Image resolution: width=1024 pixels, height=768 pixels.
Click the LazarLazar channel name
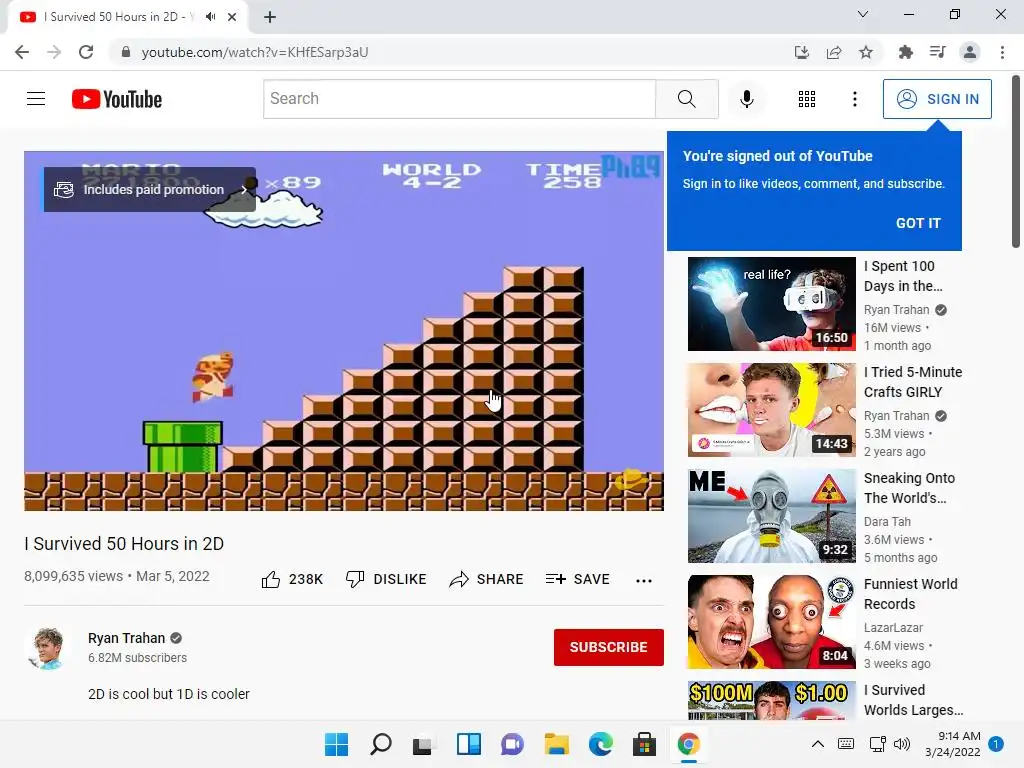(893, 628)
